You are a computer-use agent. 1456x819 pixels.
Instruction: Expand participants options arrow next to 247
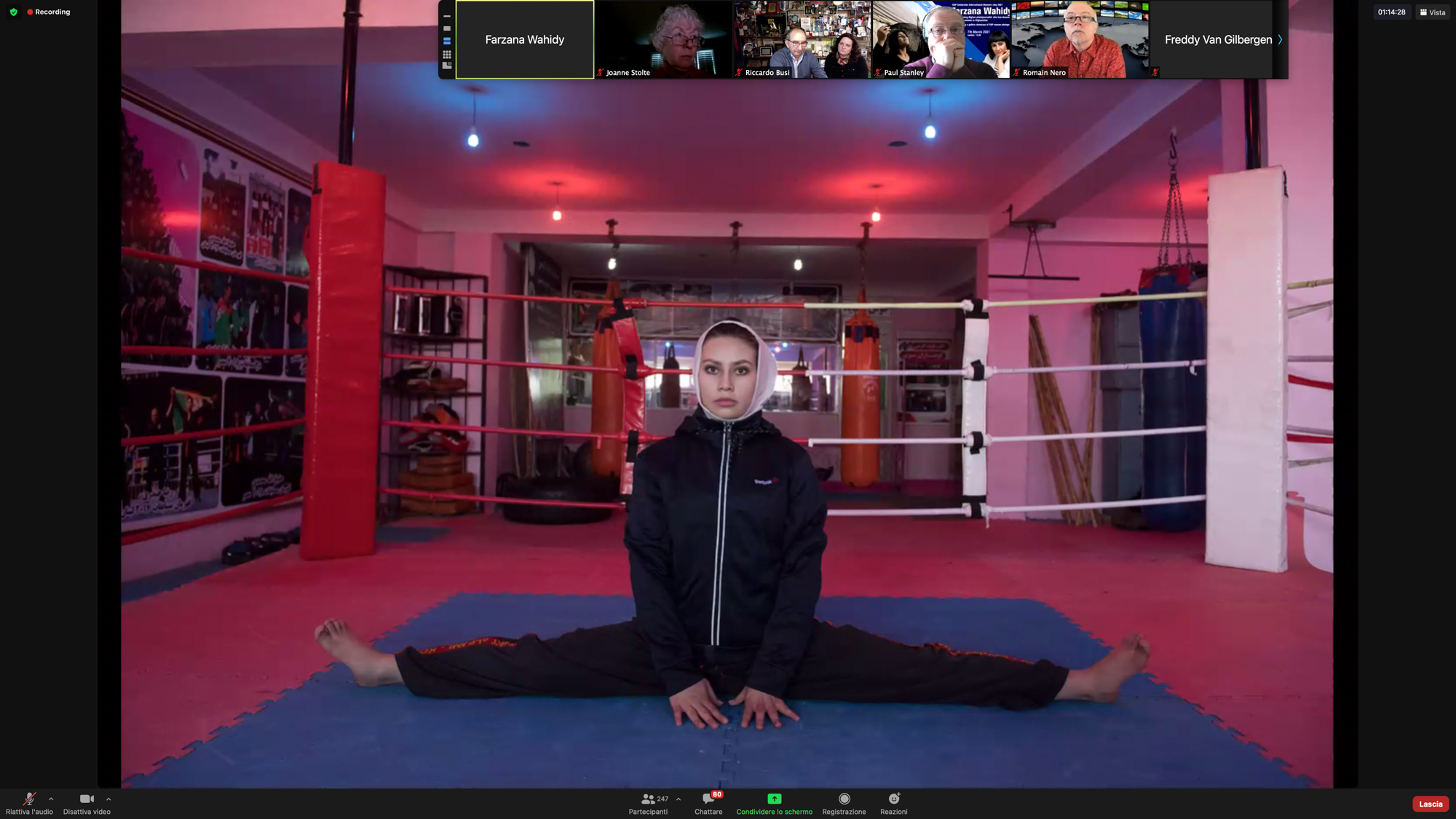678,799
